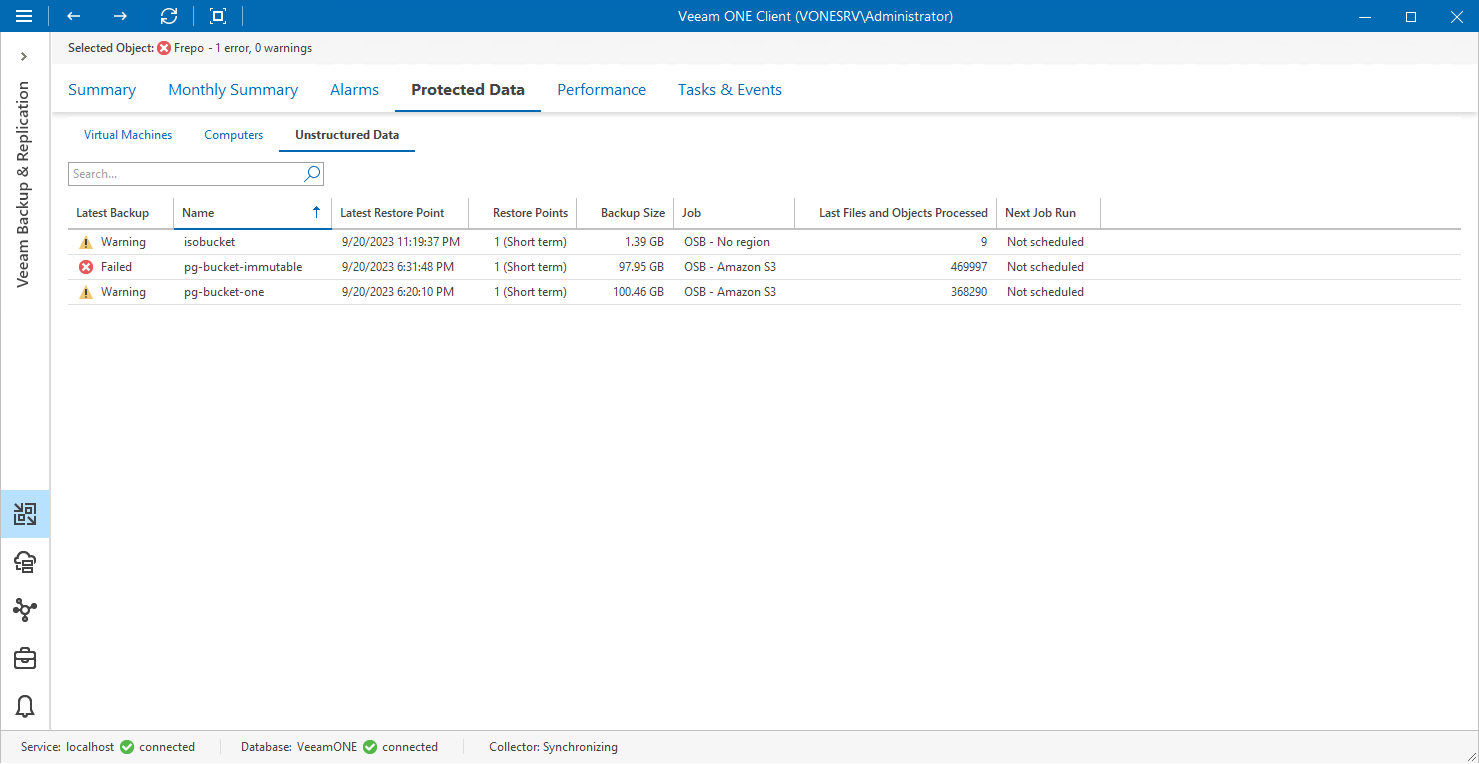Select the isobucket row name
This screenshot has height=764, width=1479.
(x=210, y=242)
